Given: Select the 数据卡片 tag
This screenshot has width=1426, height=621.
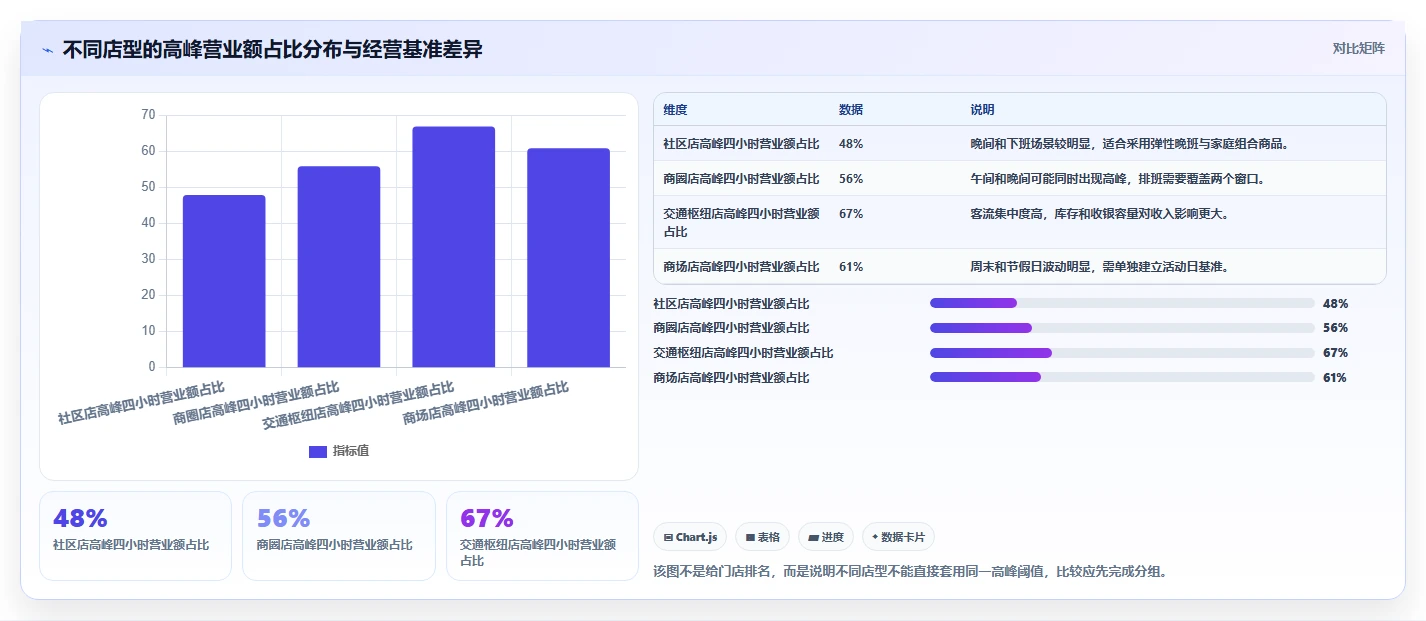Looking at the screenshot, I should tap(898, 537).
